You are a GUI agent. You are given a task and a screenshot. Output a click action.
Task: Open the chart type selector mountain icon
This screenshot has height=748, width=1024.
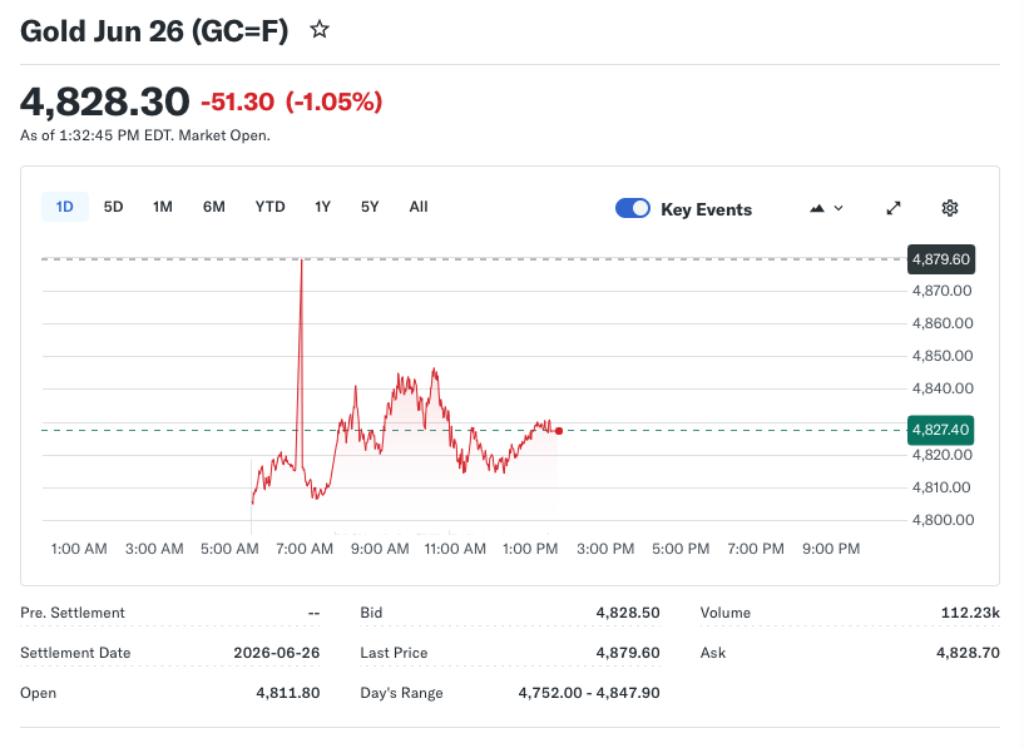(x=817, y=208)
